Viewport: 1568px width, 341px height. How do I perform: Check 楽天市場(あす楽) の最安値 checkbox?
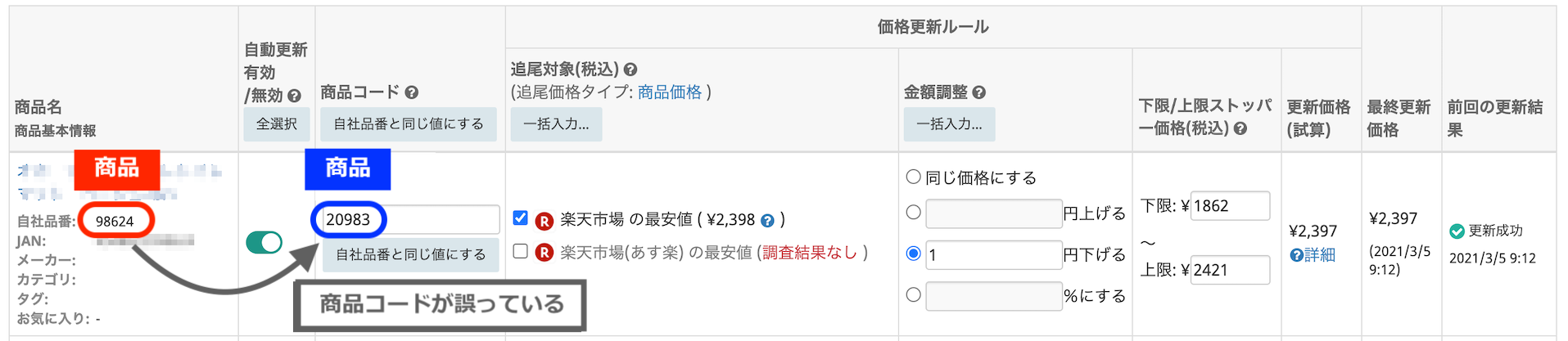pyautogui.click(x=520, y=251)
